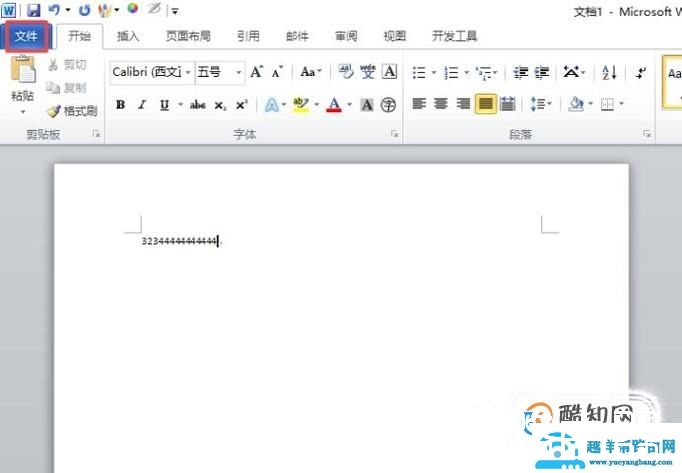Open the 视图 tab

tap(394, 37)
